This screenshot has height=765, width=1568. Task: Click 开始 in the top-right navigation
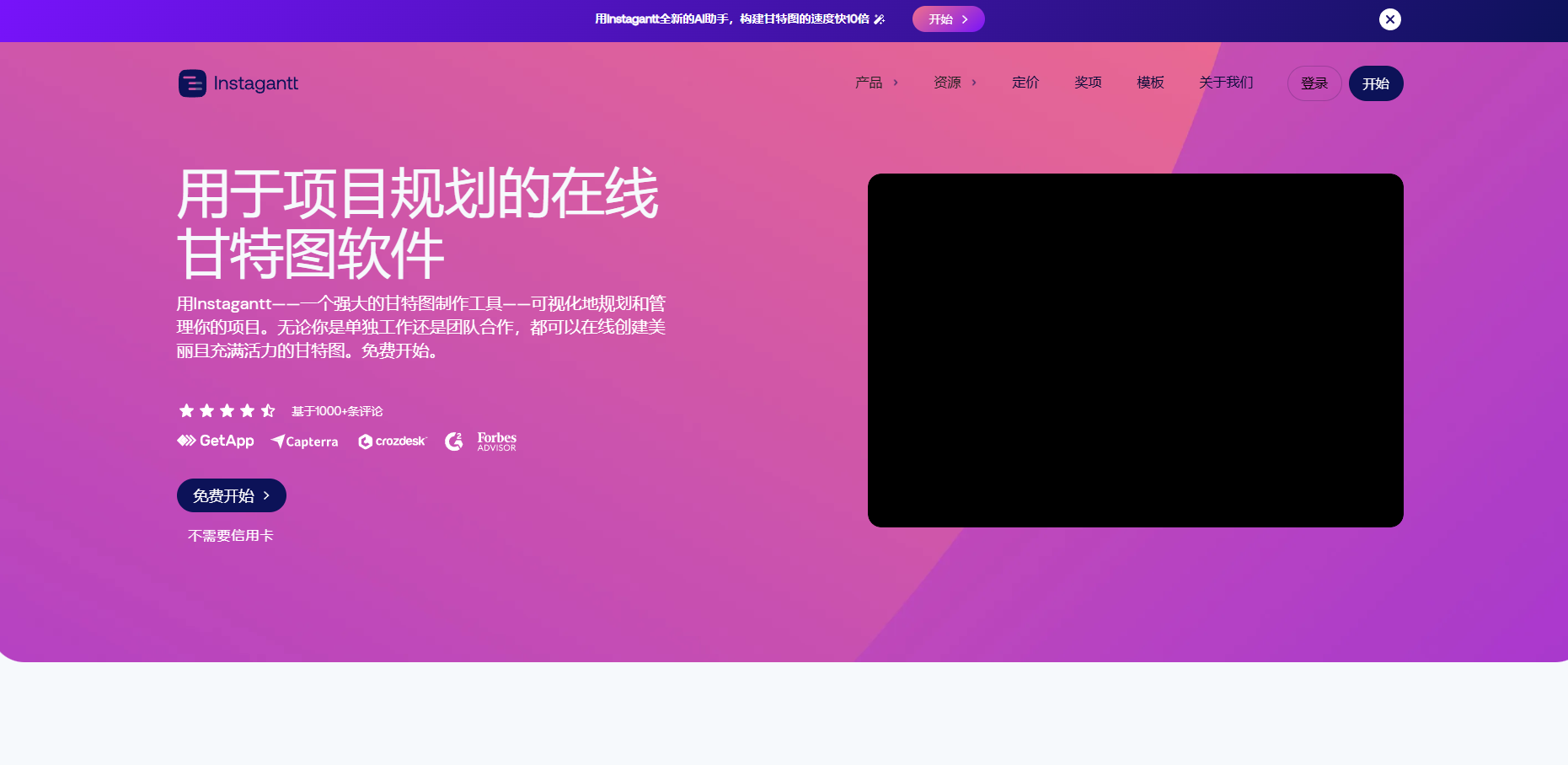click(1376, 83)
